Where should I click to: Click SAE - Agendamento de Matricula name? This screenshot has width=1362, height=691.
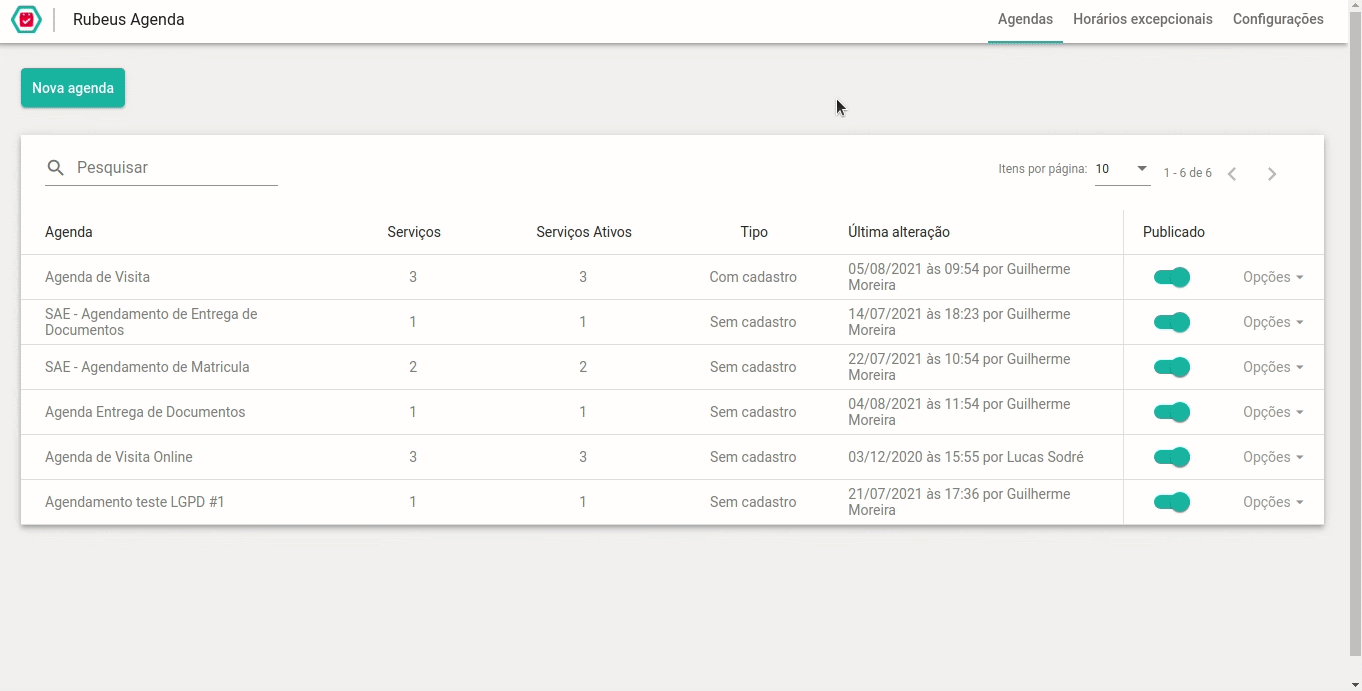pos(147,367)
